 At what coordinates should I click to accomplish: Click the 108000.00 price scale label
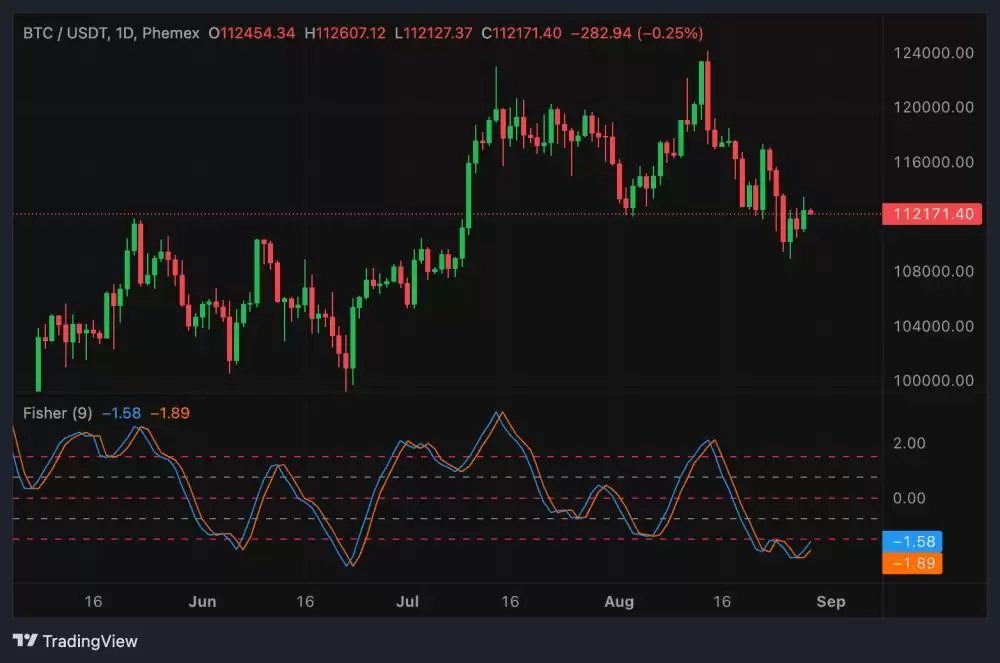pos(933,271)
